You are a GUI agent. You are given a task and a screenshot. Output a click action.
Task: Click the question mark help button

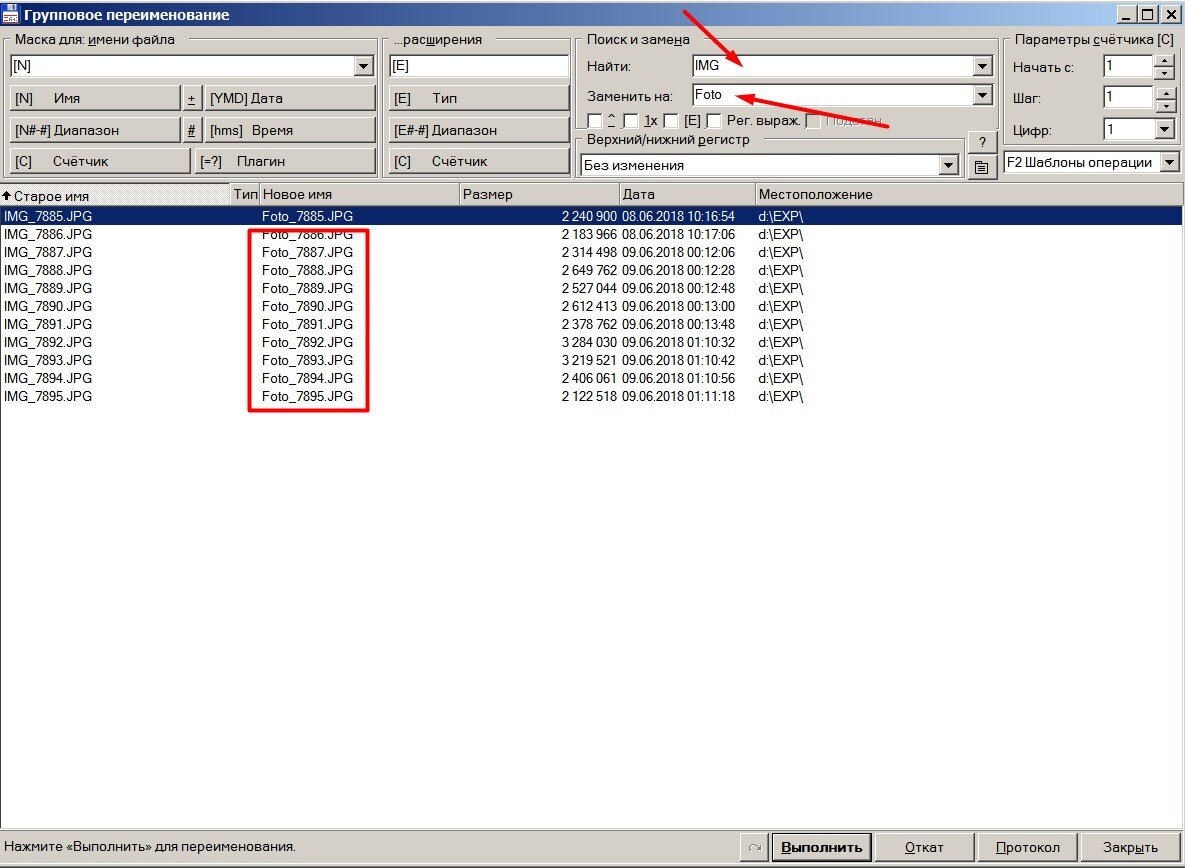[x=982, y=141]
